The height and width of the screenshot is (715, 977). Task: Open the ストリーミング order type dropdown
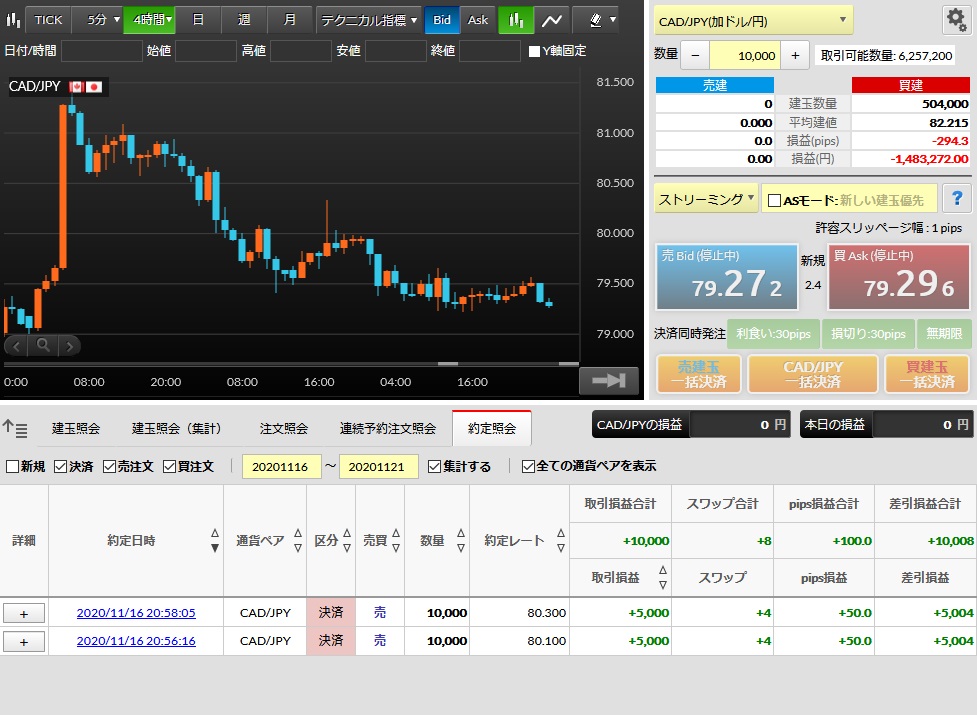click(706, 199)
